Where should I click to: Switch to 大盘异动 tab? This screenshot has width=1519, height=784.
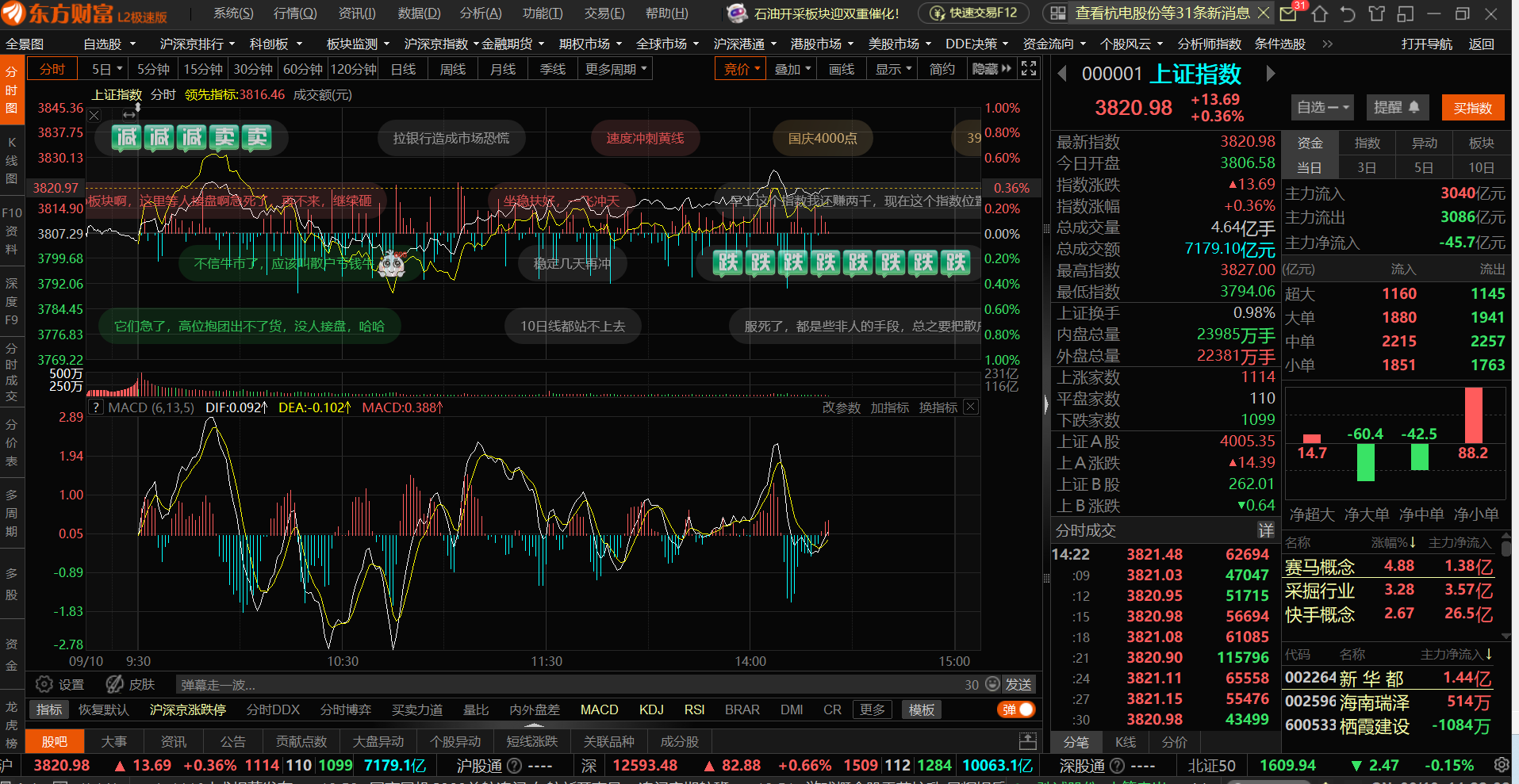(x=378, y=741)
